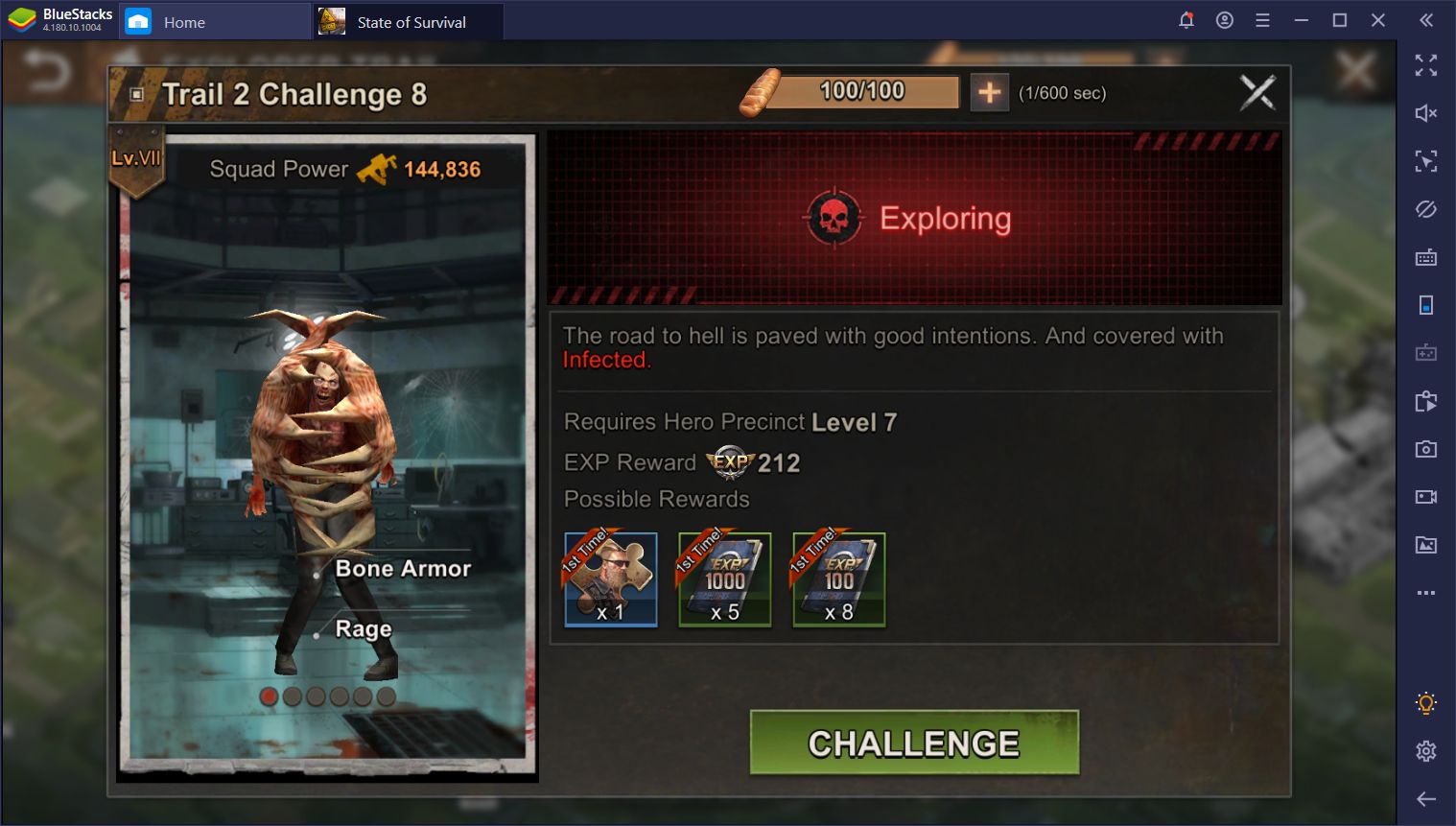The image size is (1456, 826).
Task: Open the BlueStacks account profile icon
Action: coord(1225,20)
